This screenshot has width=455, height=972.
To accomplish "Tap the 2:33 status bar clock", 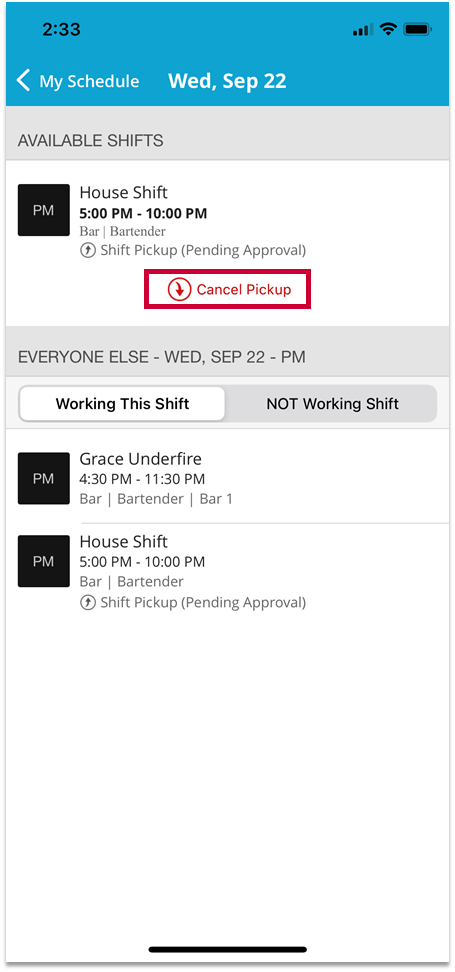I will (63, 29).
